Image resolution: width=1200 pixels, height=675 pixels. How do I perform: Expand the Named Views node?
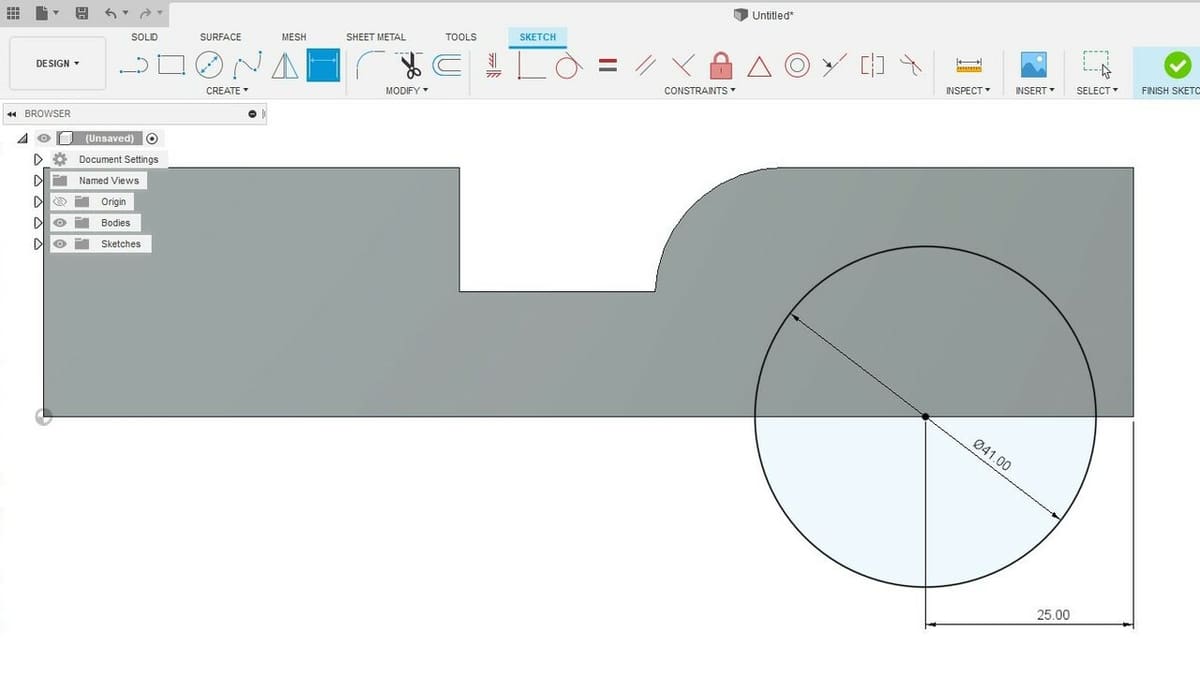tap(38, 181)
